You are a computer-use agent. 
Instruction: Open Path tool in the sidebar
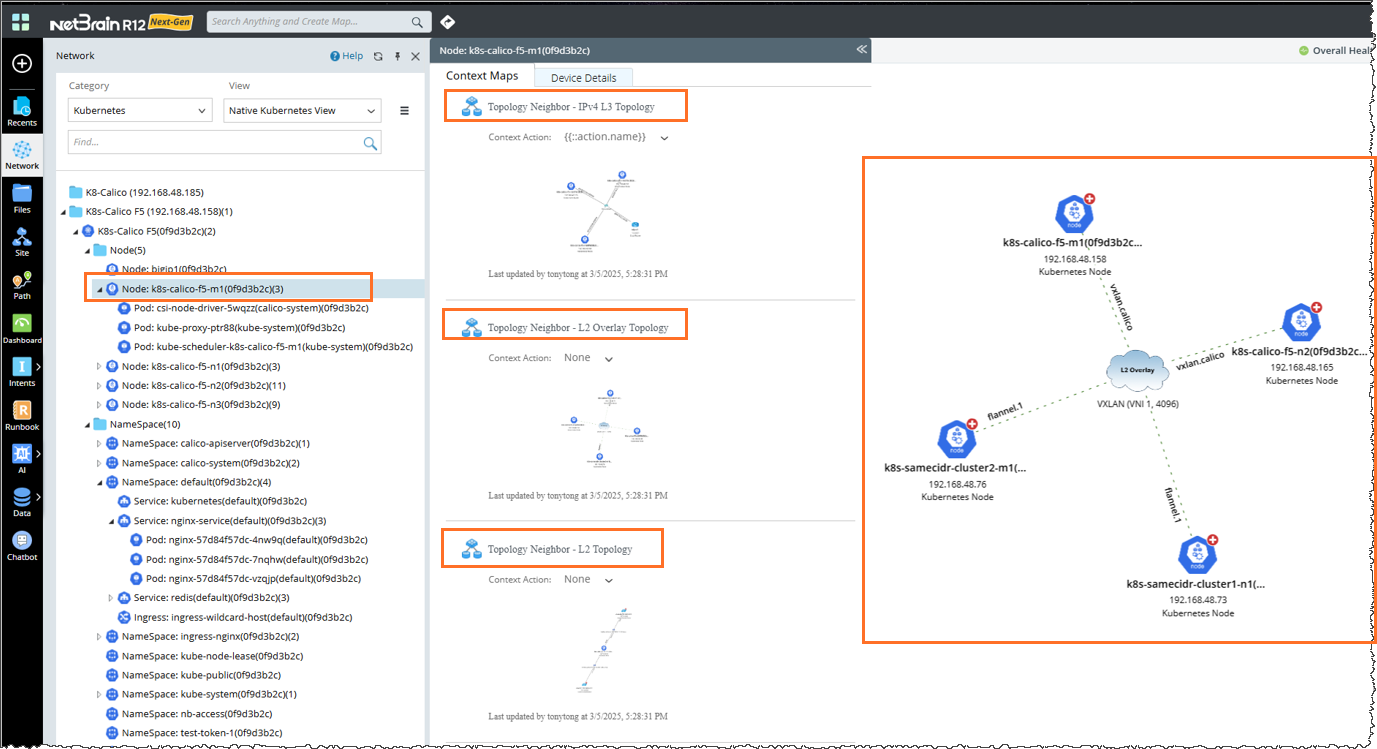pyautogui.click(x=21, y=285)
